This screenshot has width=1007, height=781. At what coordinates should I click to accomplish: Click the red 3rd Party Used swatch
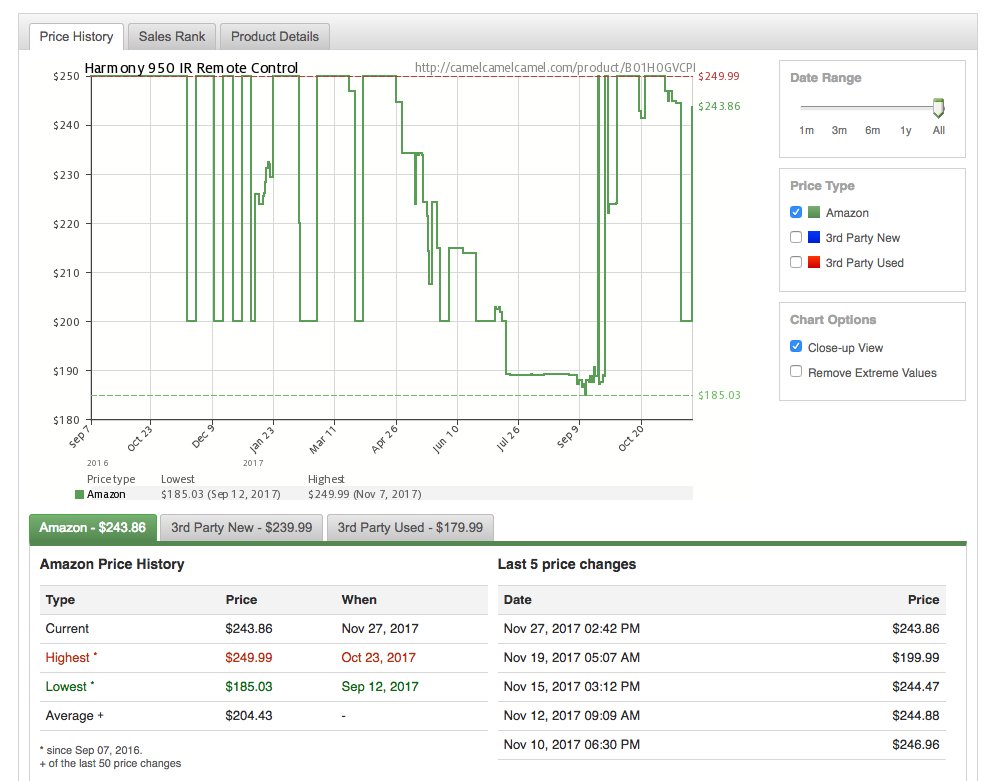[x=814, y=262]
